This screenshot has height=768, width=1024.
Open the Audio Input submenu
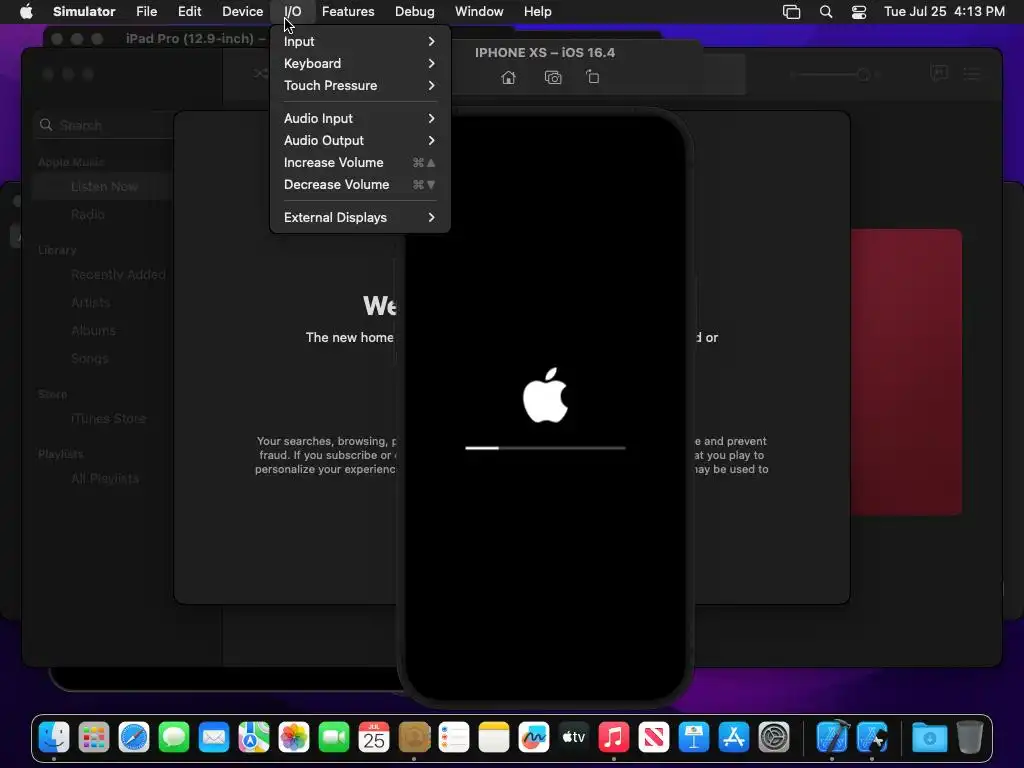(360, 118)
